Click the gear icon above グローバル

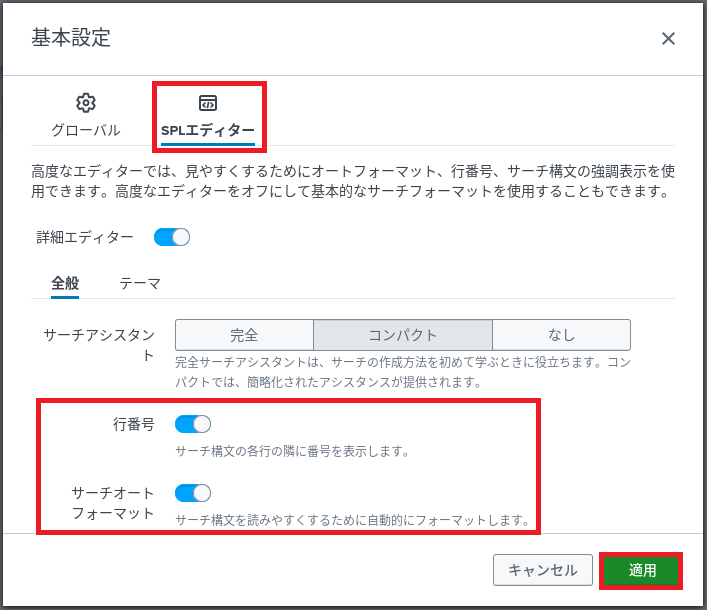[x=86, y=103]
